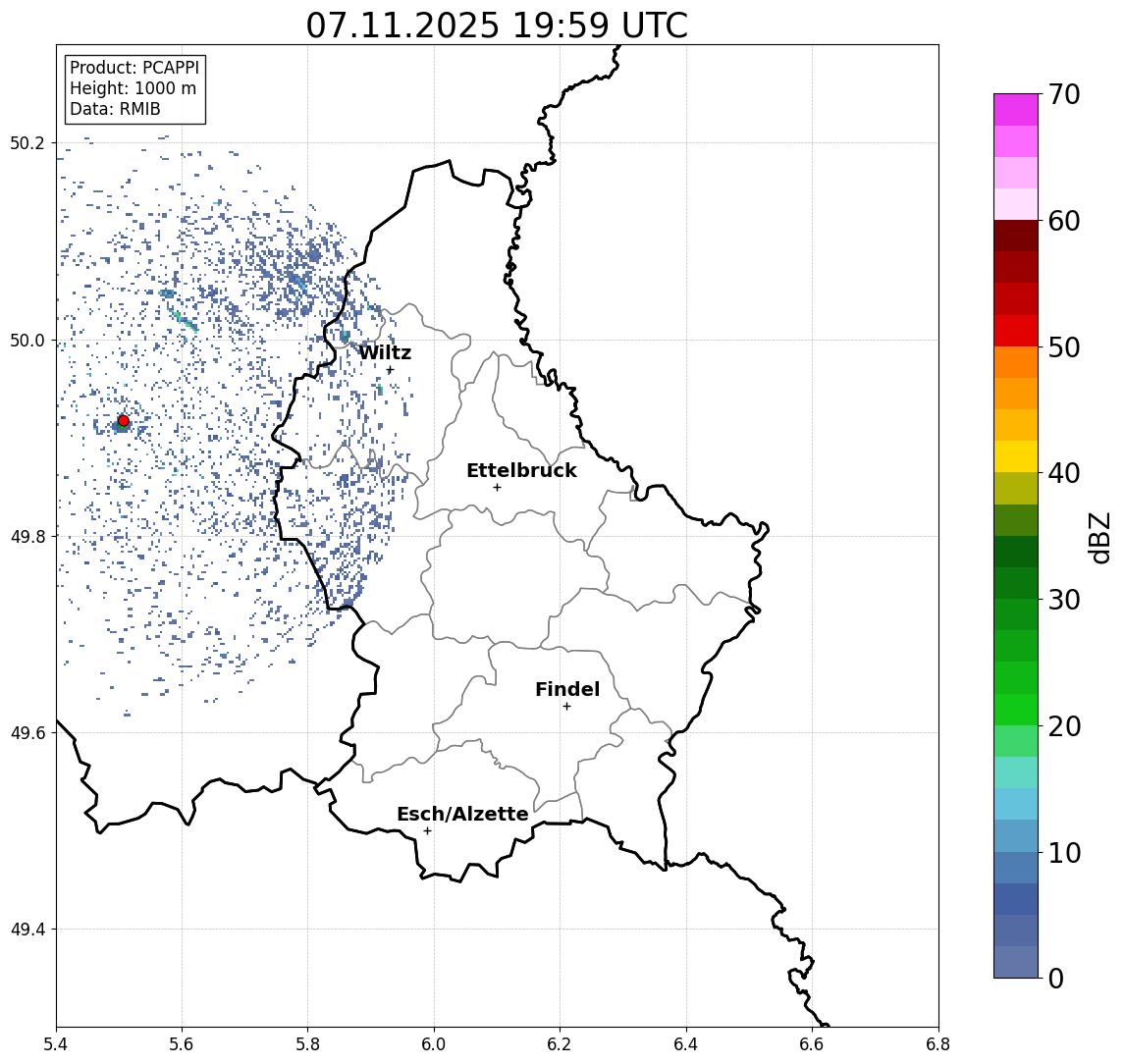Screen dimensions: 1124x1064
Task: Click the Esch/Alzette station cross marker
Action: 427,831
